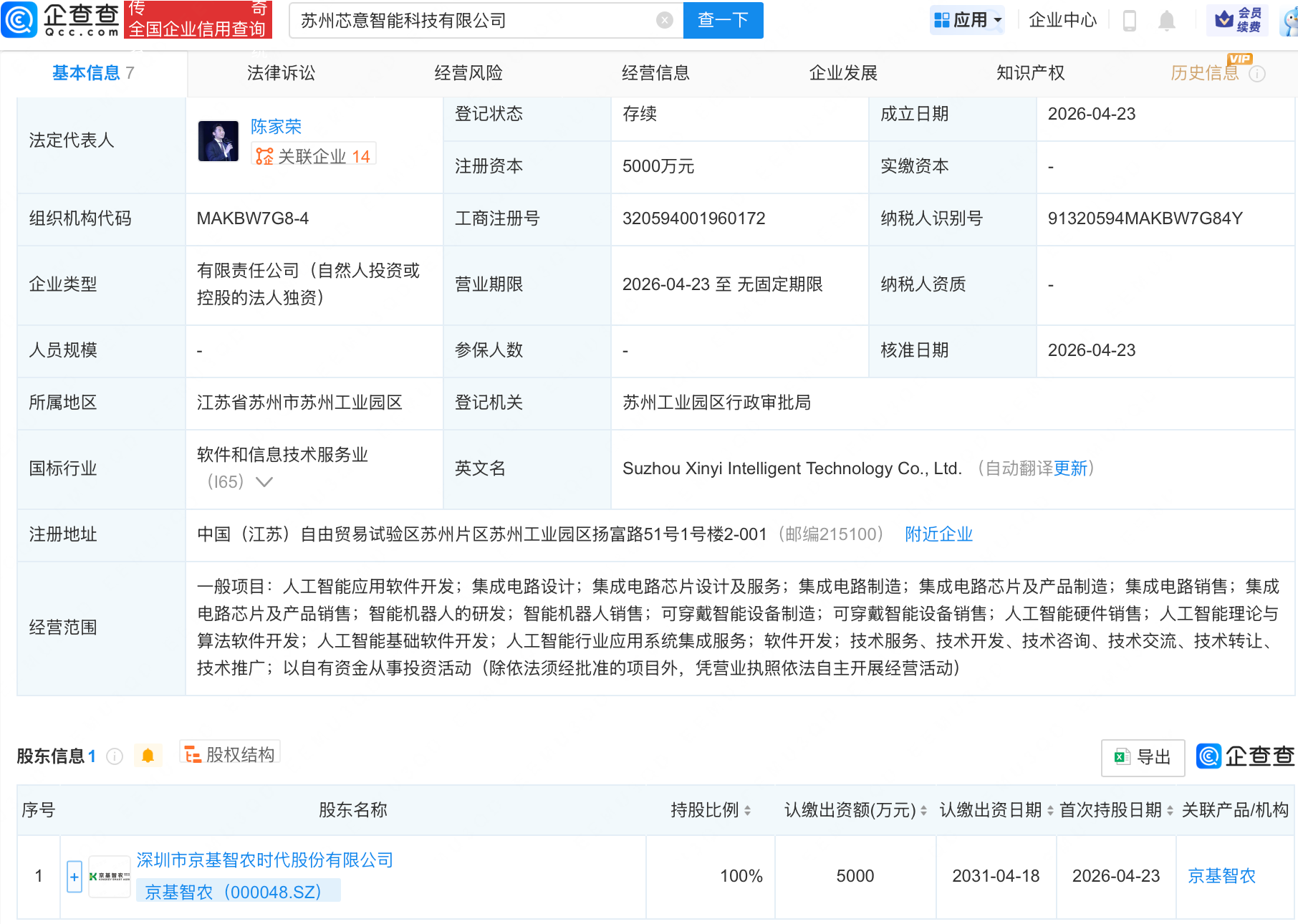Export shareholder list with 导出 button
1298x924 pixels.
pyautogui.click(x=1143, y=757)
